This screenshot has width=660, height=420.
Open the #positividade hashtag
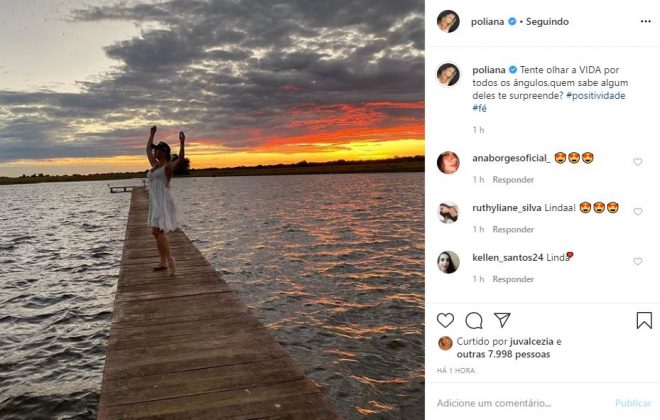coord(597,95)
